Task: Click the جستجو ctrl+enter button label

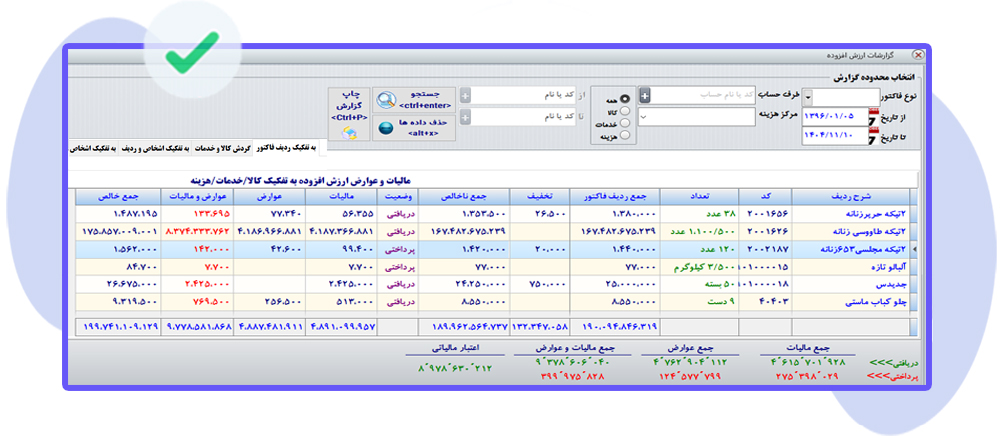Action: pos(425,101)
